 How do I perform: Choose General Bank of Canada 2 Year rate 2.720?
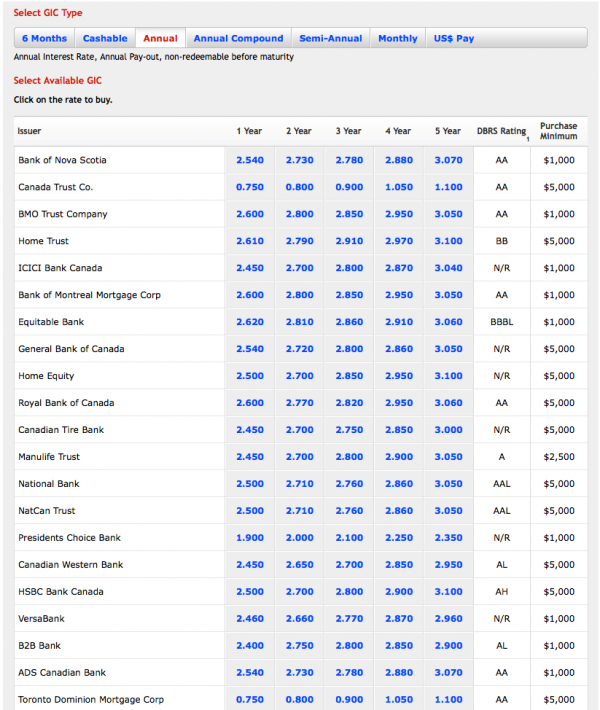click(300, 349)
